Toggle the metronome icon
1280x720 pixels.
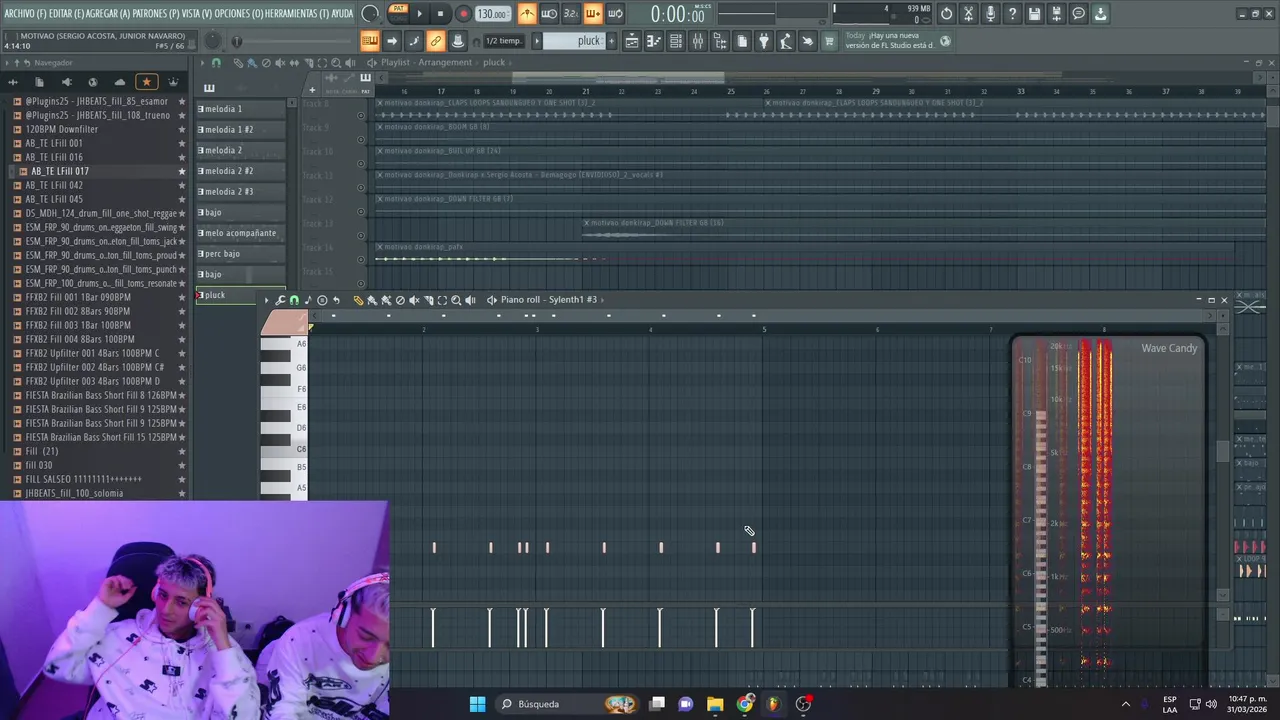point(528,14)
